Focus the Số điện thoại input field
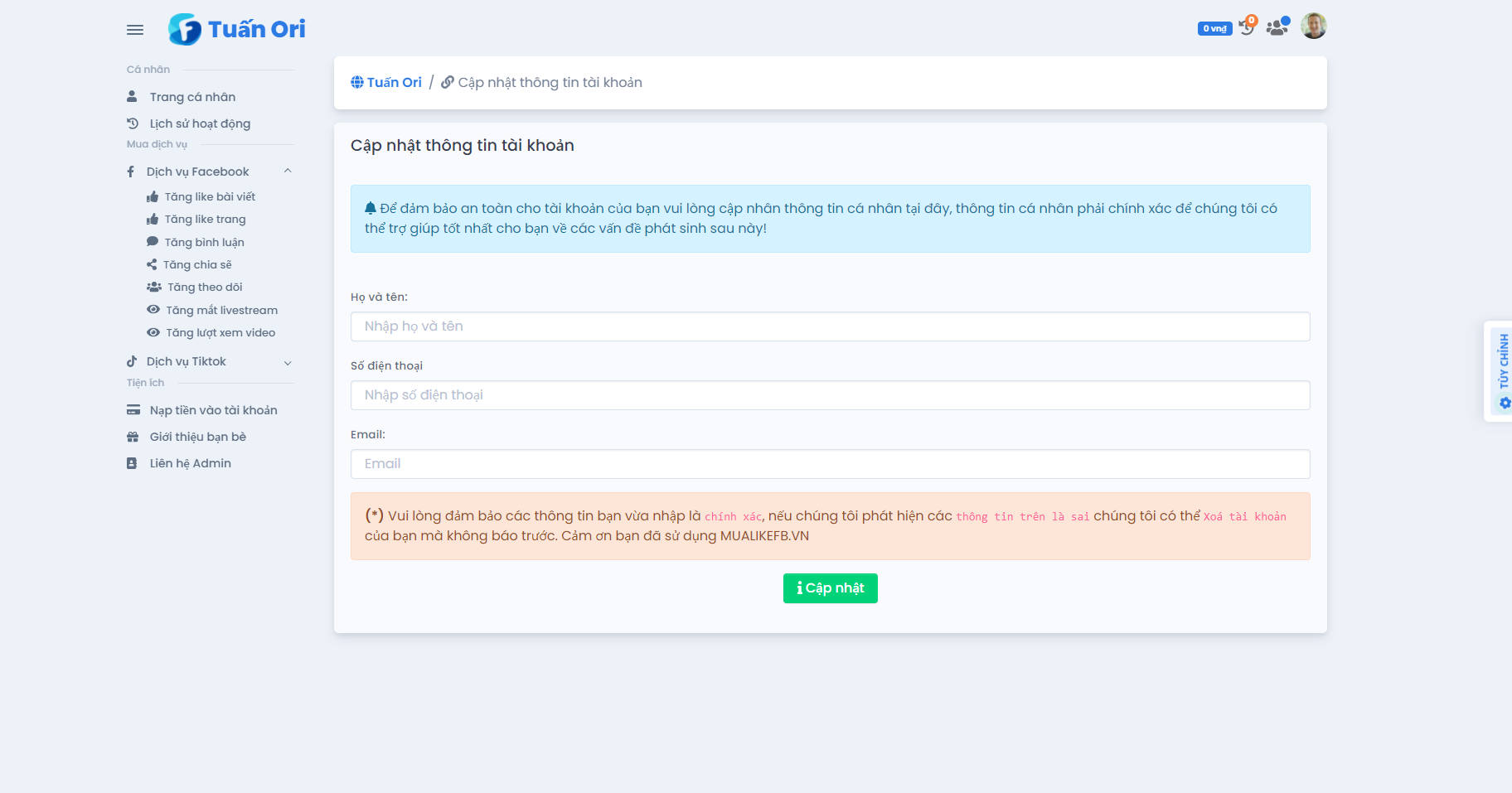 (830, 395)
